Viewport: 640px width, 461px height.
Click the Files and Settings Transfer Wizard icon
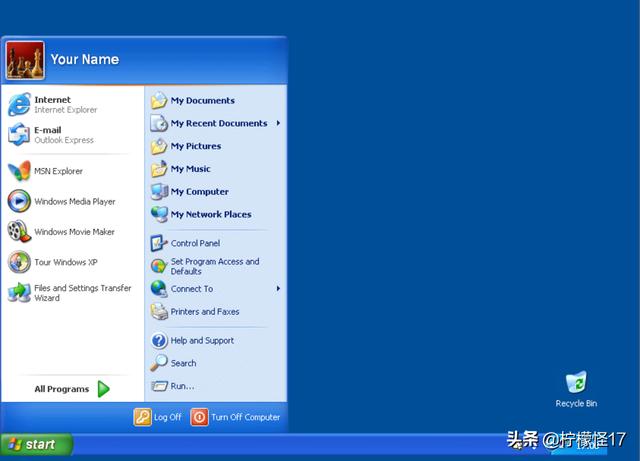[19, 292]
